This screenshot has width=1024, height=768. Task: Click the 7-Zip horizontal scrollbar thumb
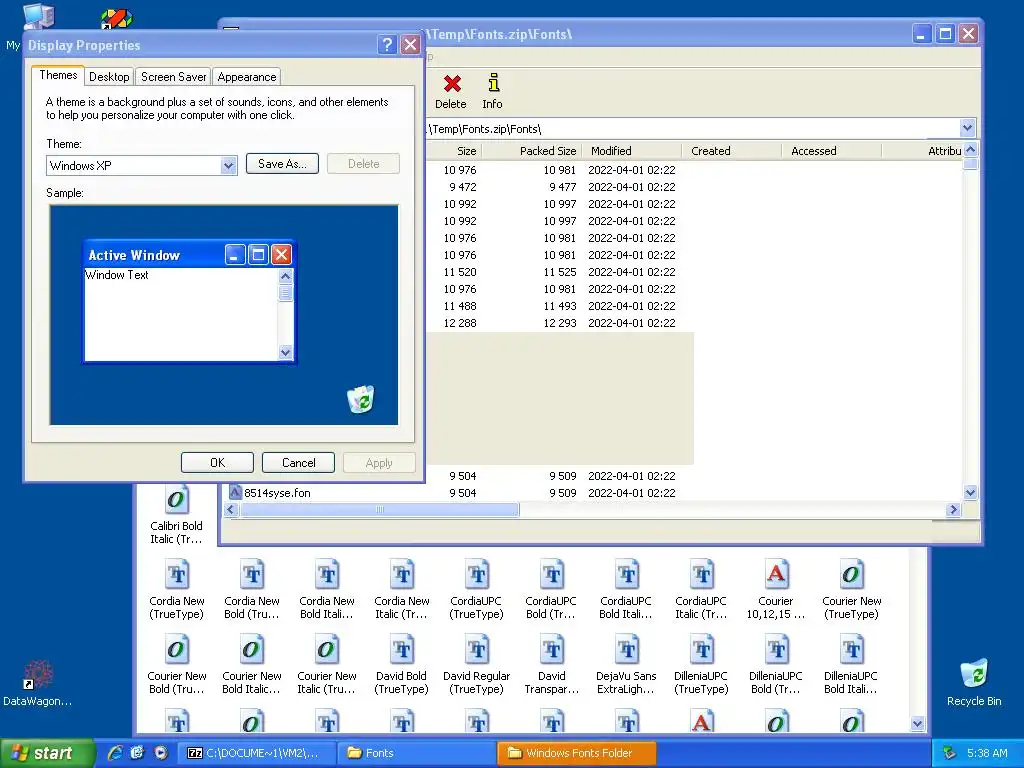pos(379,509)
